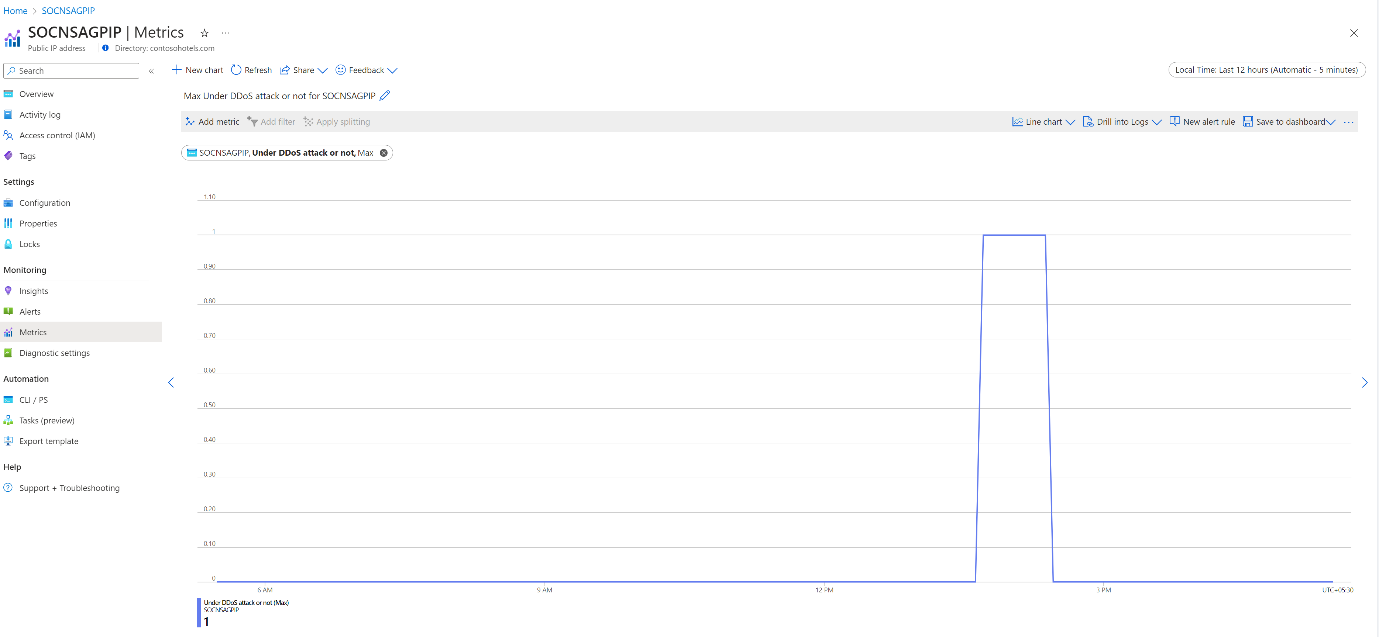Click the New alert rule button

(x=1202, y=122)
